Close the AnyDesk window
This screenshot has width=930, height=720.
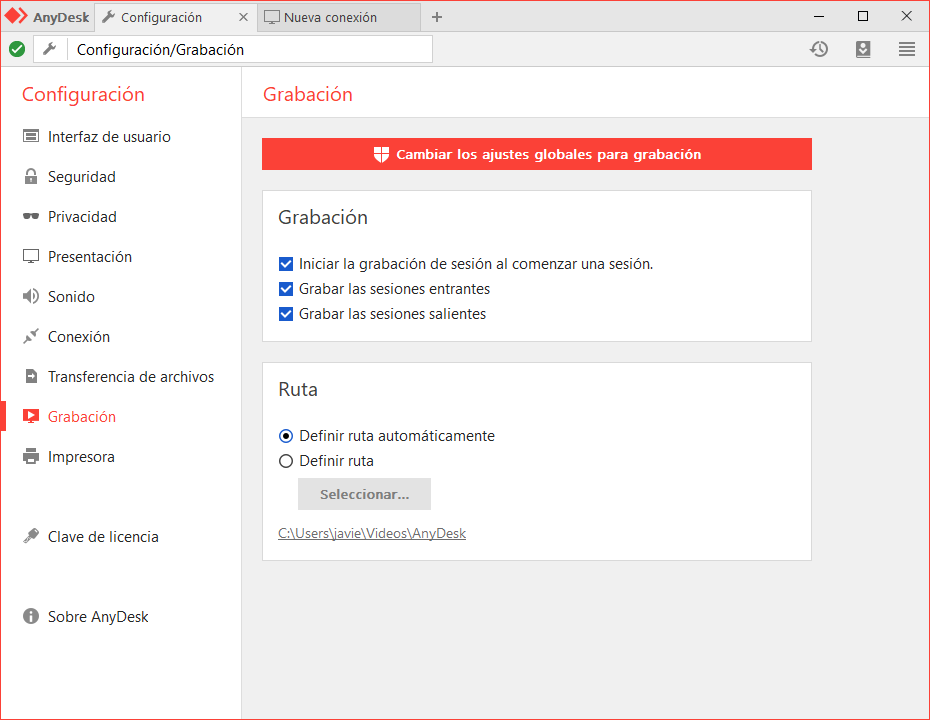pos(907,17)
